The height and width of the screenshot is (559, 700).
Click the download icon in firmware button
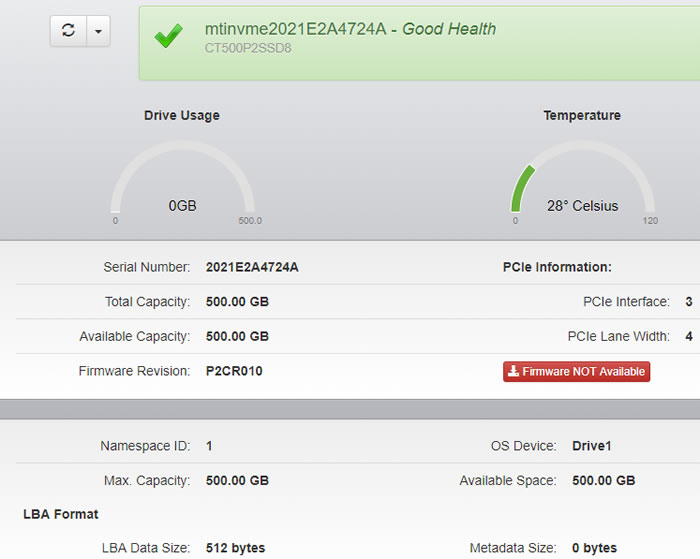coord(513,372)
